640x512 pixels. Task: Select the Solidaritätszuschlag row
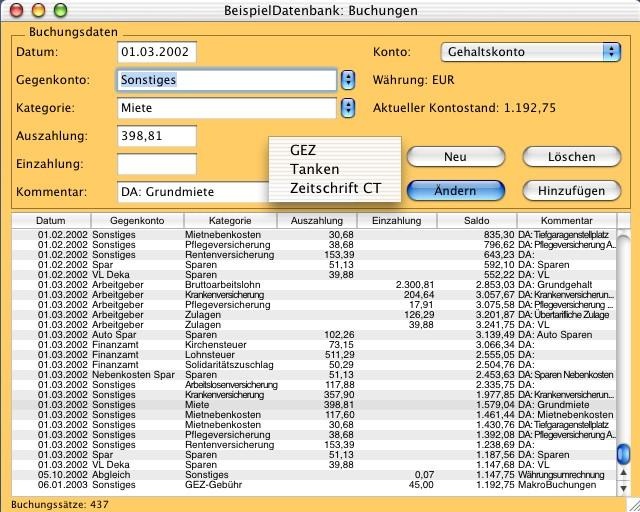point(314,365)
